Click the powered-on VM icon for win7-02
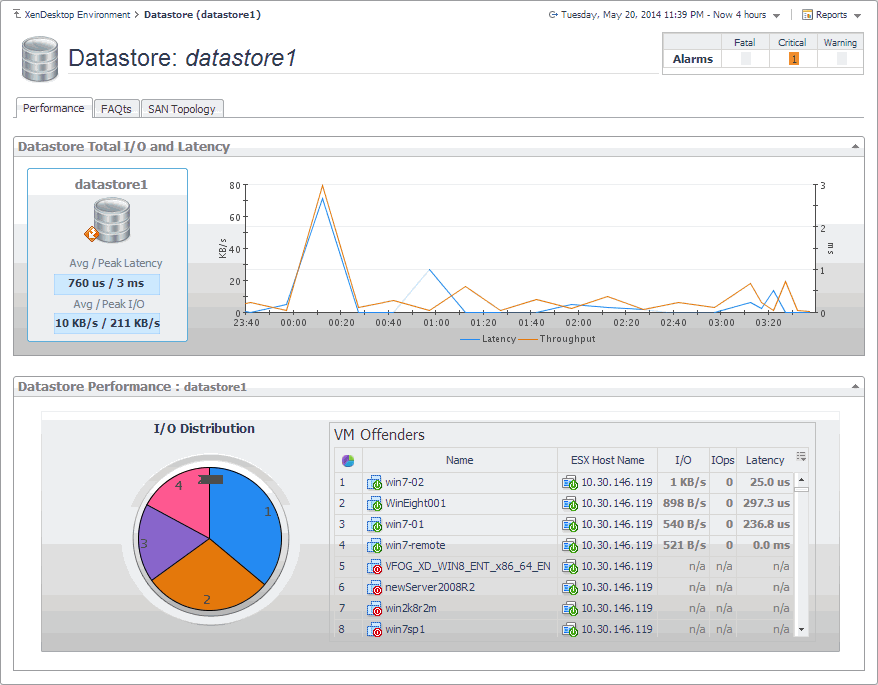 pos(374,482)
